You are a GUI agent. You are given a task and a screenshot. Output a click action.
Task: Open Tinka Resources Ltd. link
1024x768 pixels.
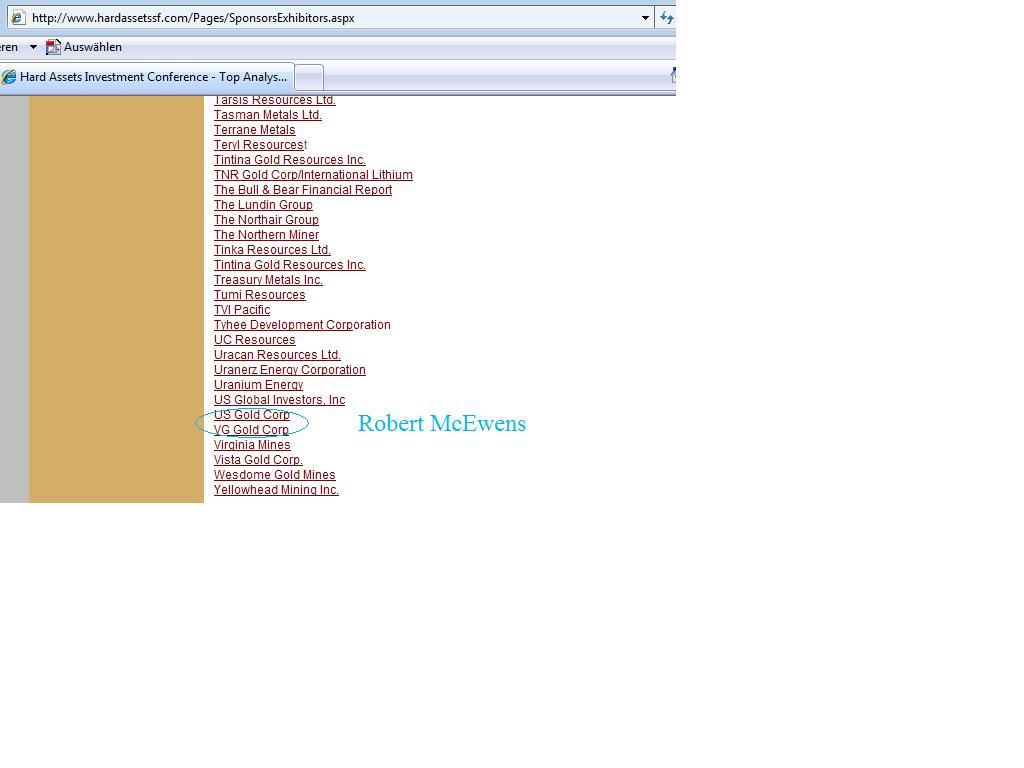[272, 250]
